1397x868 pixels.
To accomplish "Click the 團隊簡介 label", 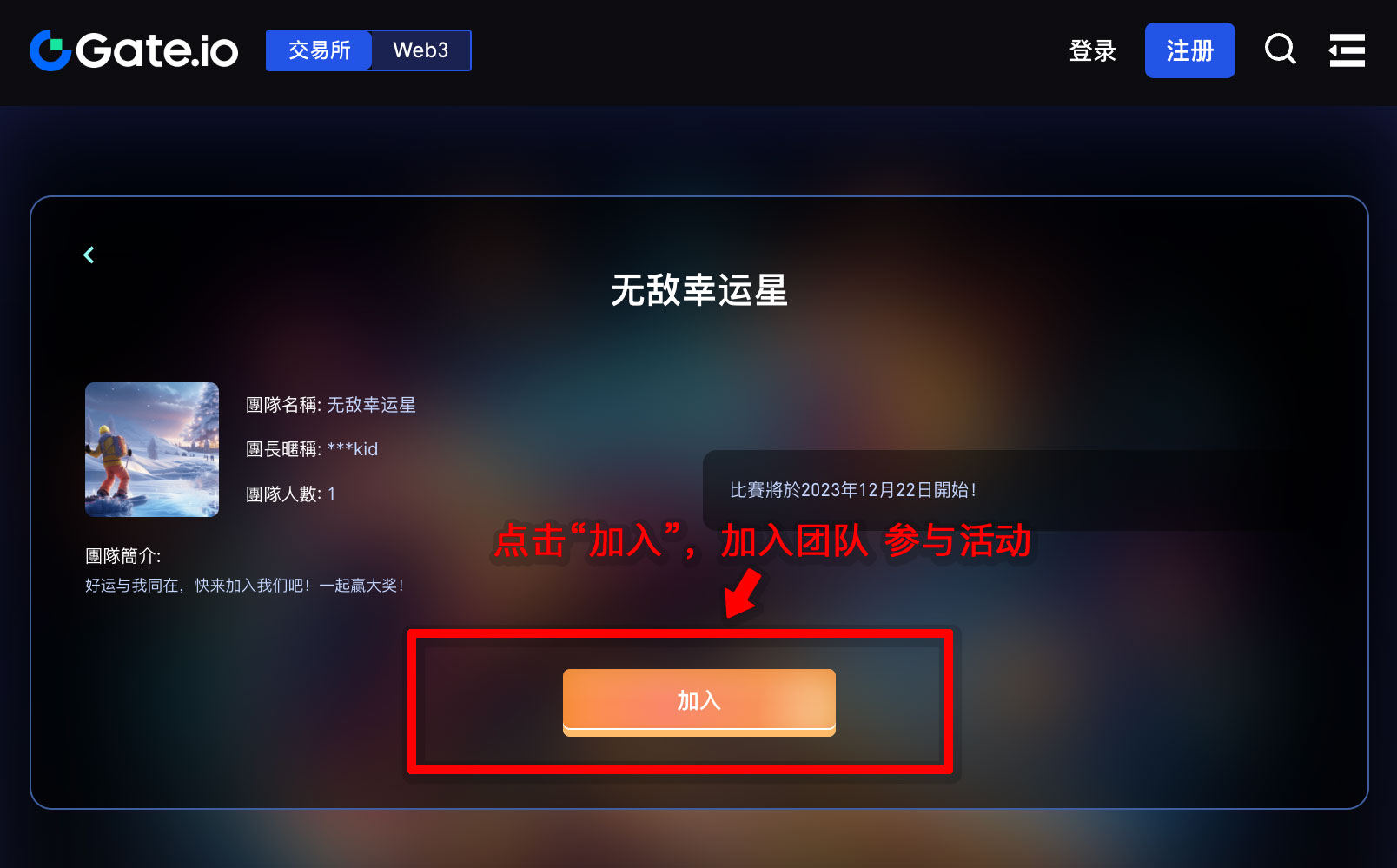I will [123, 556].
